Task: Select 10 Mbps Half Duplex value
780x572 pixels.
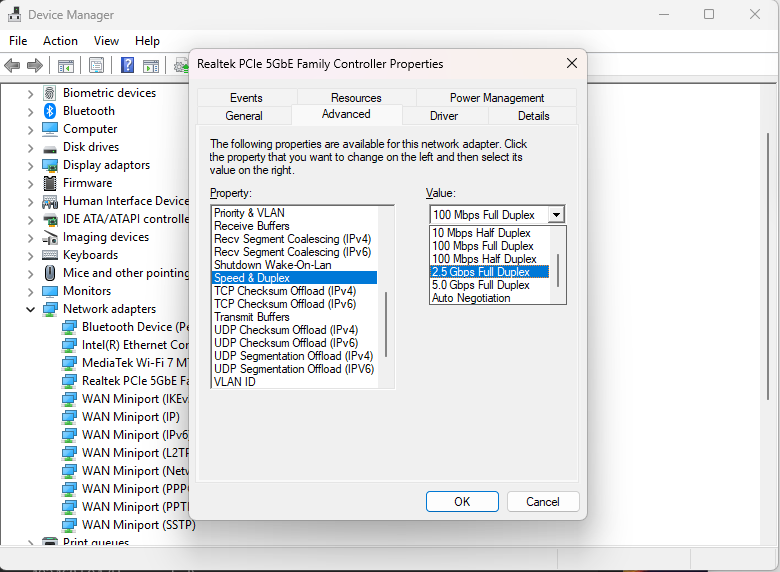Action: 489,233
